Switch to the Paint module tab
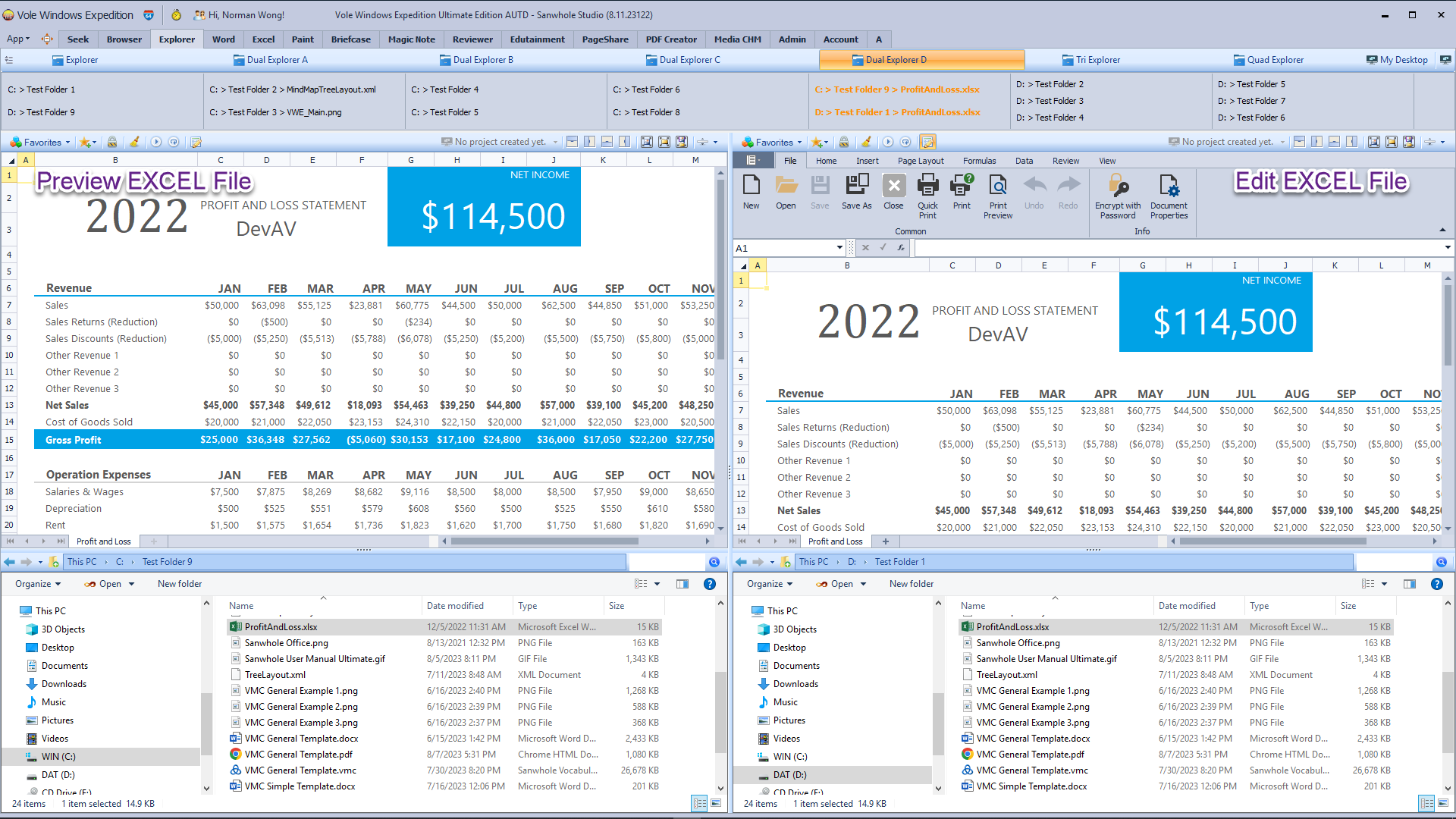Screen dimensions: 1456x819 pos(303,39)
